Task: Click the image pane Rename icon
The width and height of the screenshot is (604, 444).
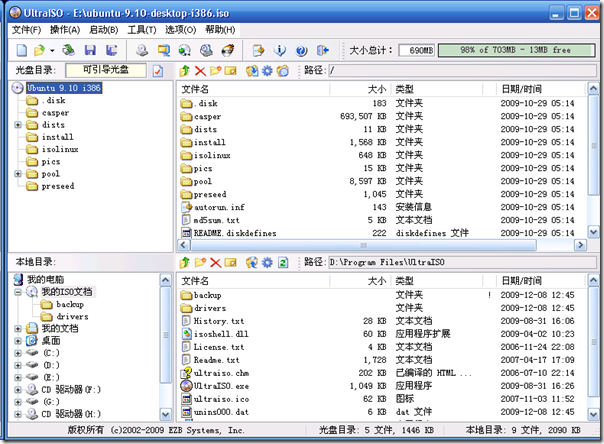Action: 230,70
